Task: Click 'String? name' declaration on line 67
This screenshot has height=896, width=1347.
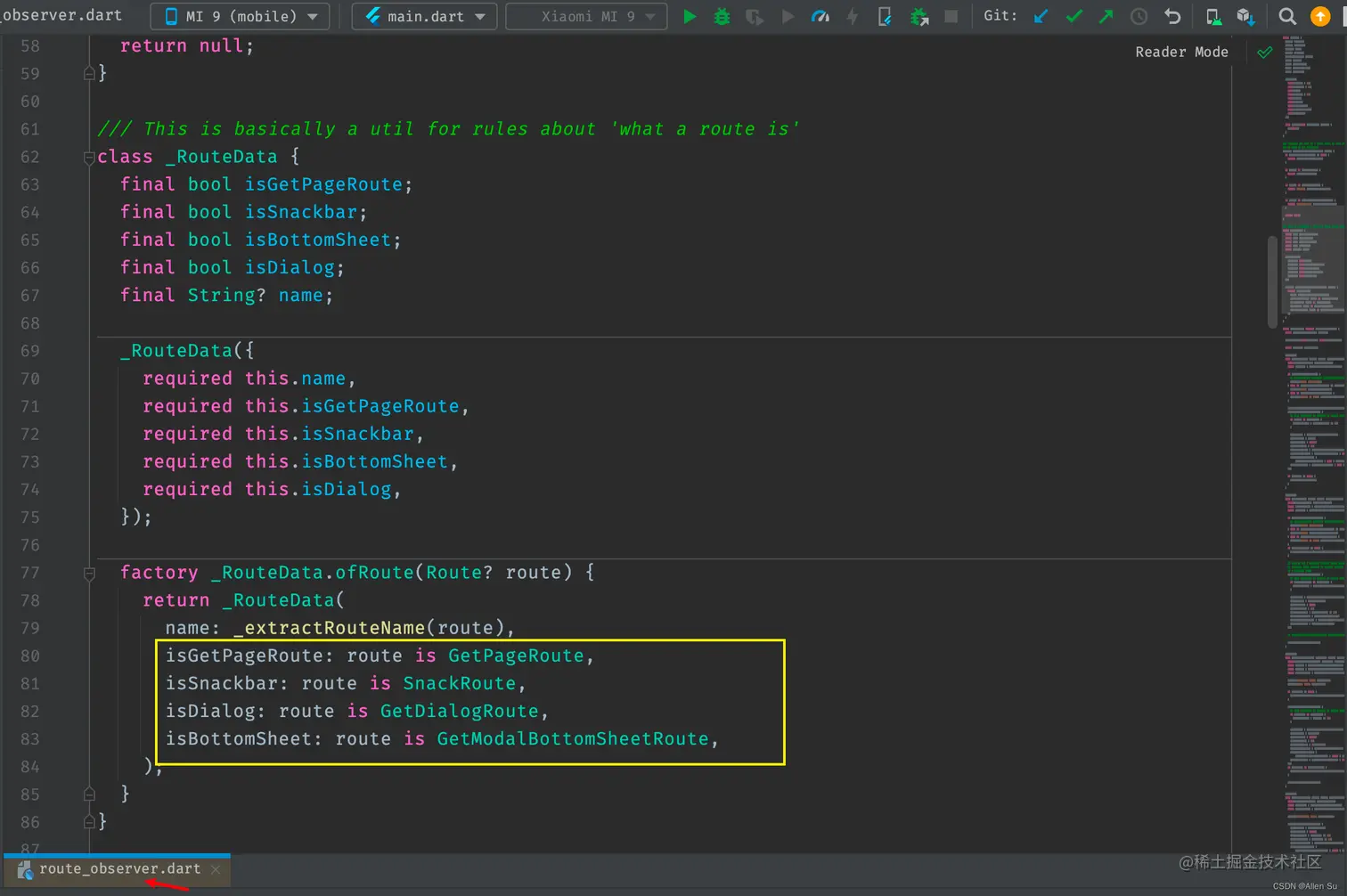Action: 255,295
